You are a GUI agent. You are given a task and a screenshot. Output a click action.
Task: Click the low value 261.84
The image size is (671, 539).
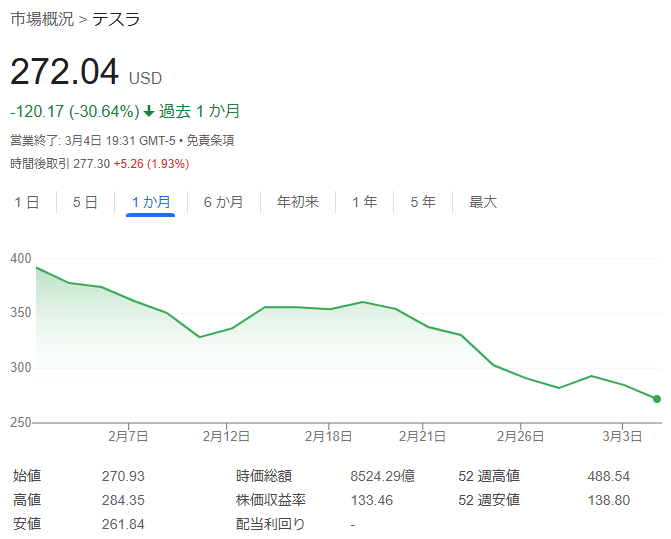[123, 524]
